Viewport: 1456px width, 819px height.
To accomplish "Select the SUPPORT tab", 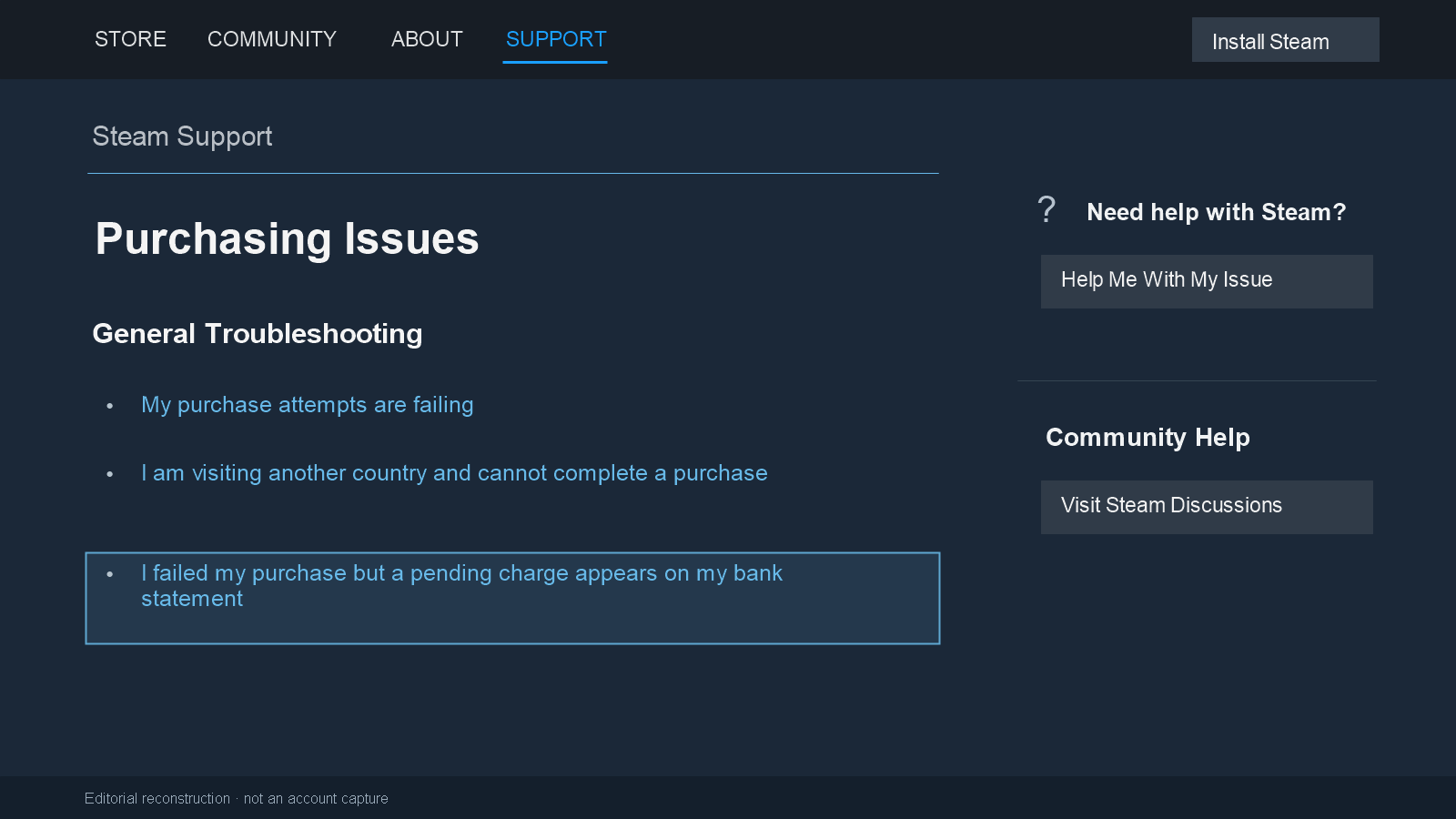I will pos(555,39).
